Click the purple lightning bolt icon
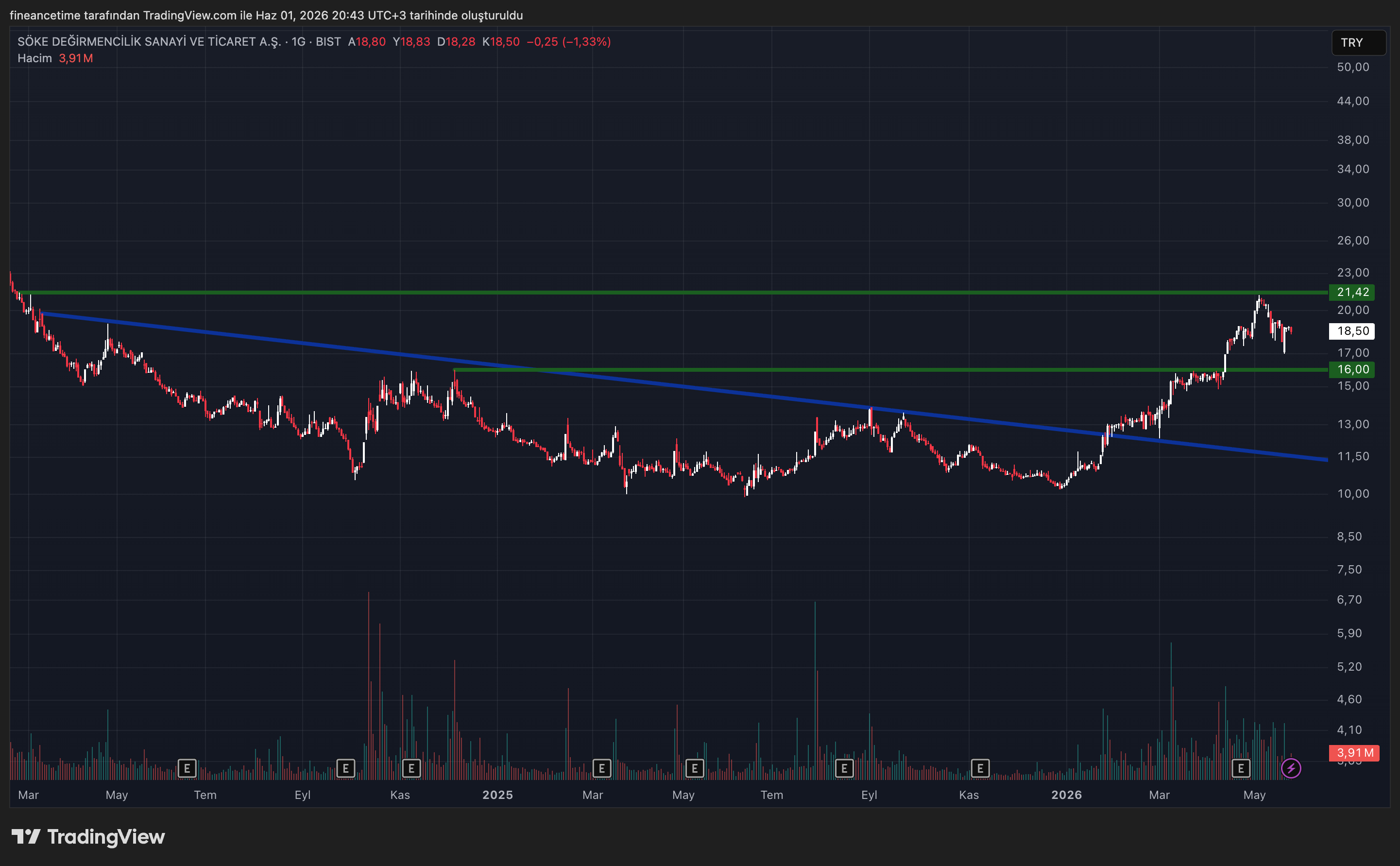The height and width of the screenshot is (866, 1400). coord(1291,768)
